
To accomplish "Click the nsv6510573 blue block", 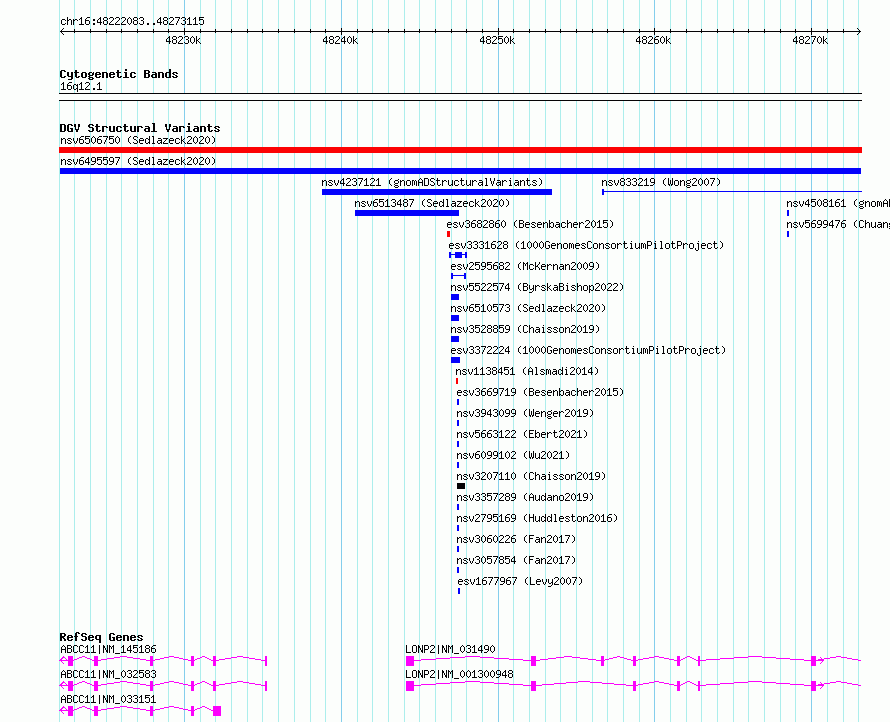I will 455,318.
